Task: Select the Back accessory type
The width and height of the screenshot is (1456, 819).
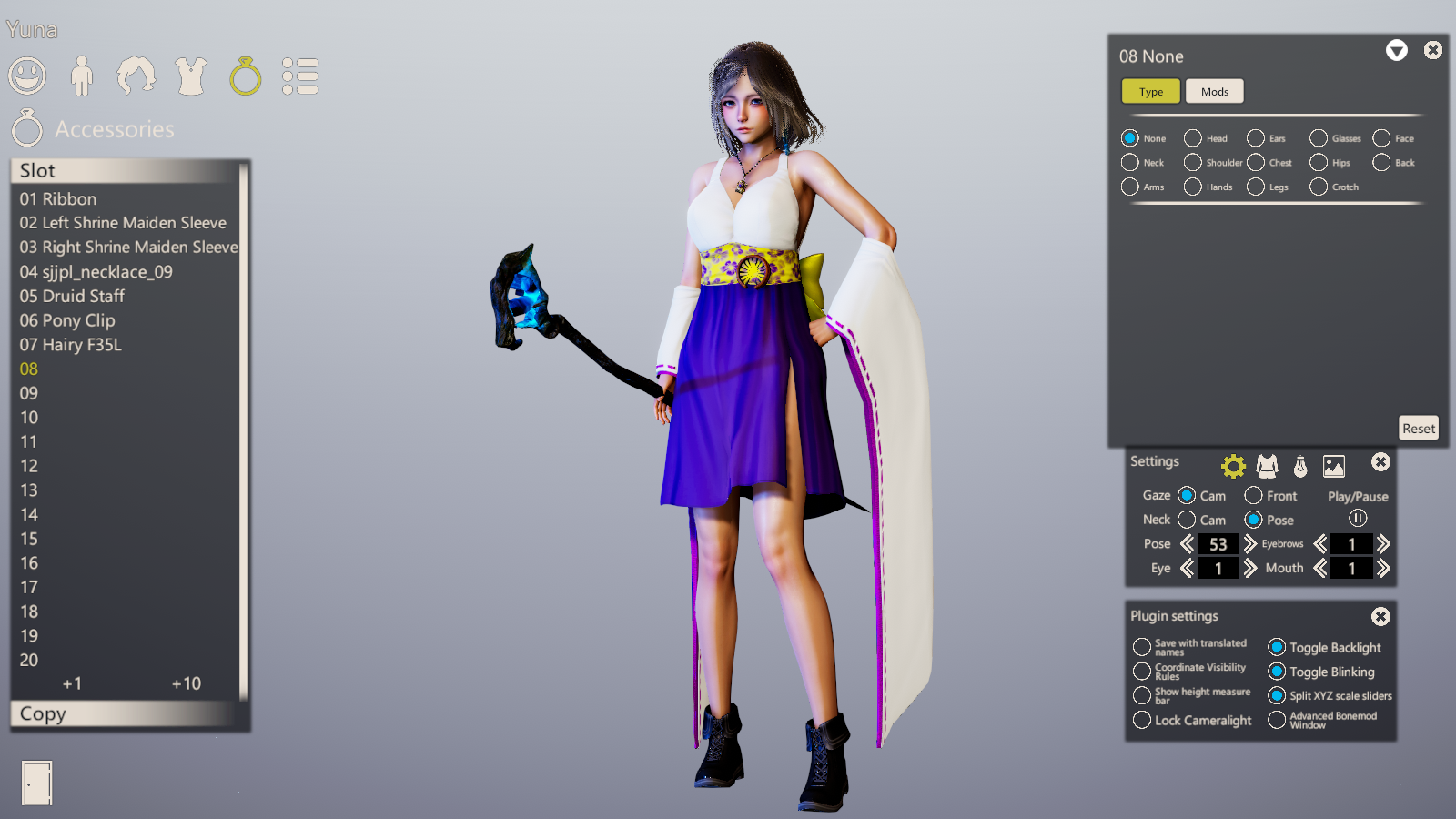Action: (x=1381, y=163)
